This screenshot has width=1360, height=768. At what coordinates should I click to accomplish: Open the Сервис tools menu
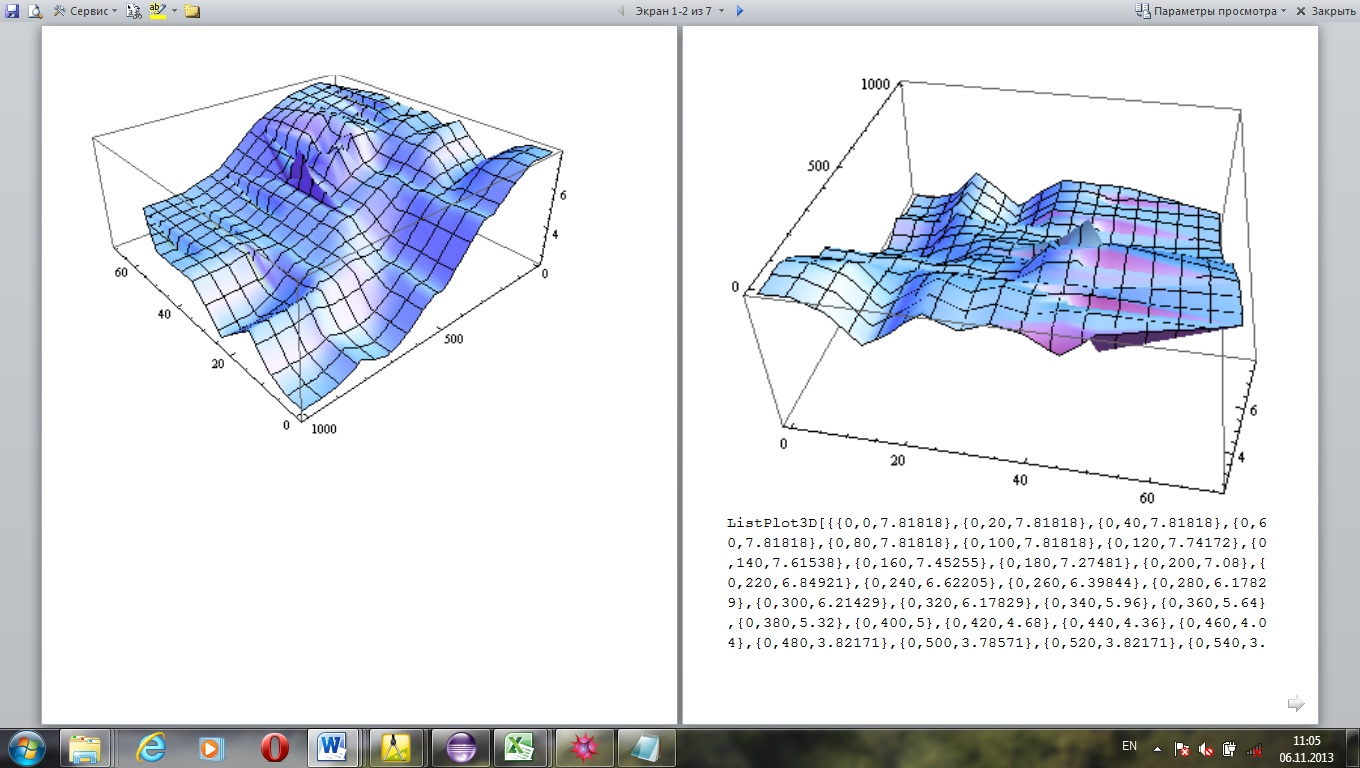pos(84,11)
